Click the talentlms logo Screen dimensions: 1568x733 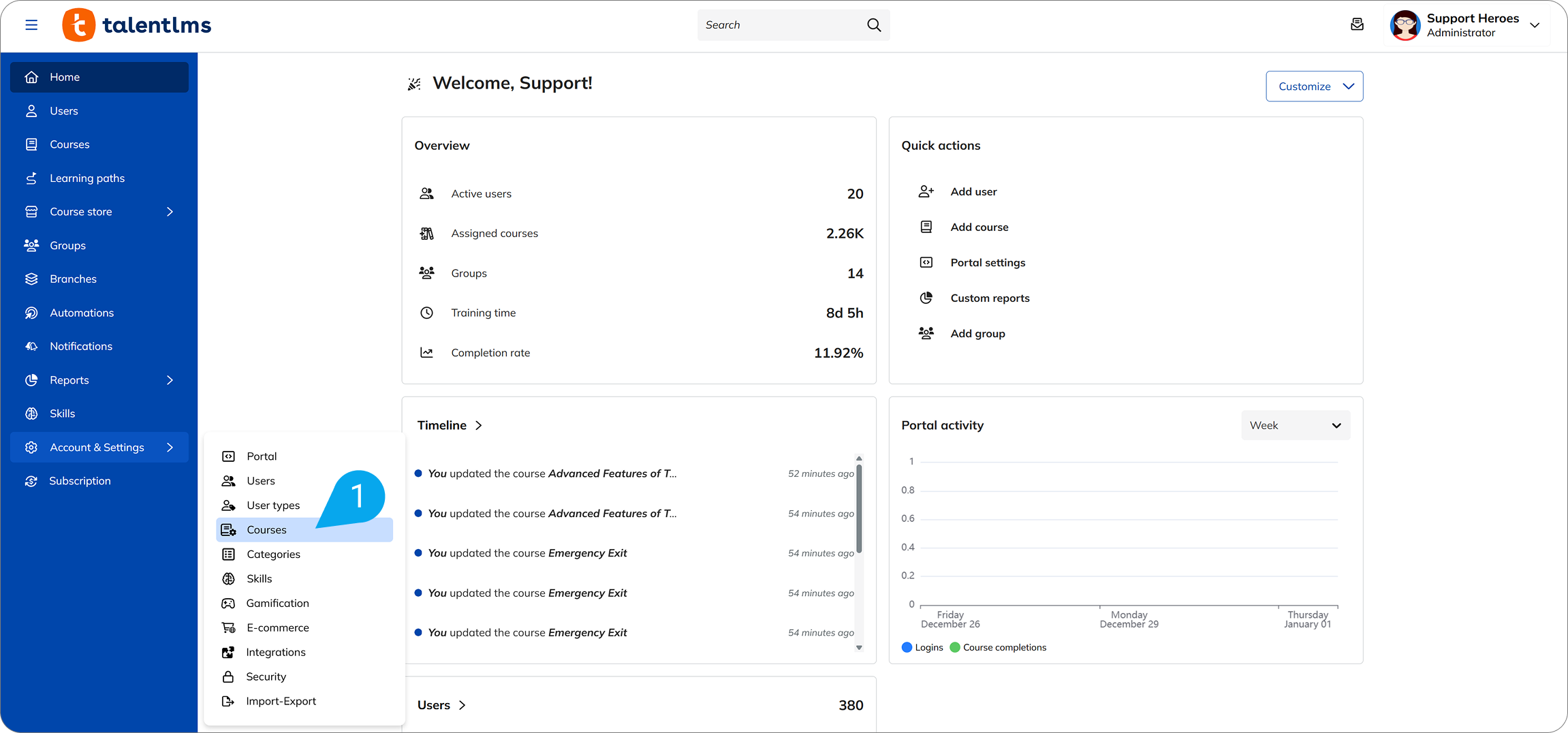coord(137,25)
